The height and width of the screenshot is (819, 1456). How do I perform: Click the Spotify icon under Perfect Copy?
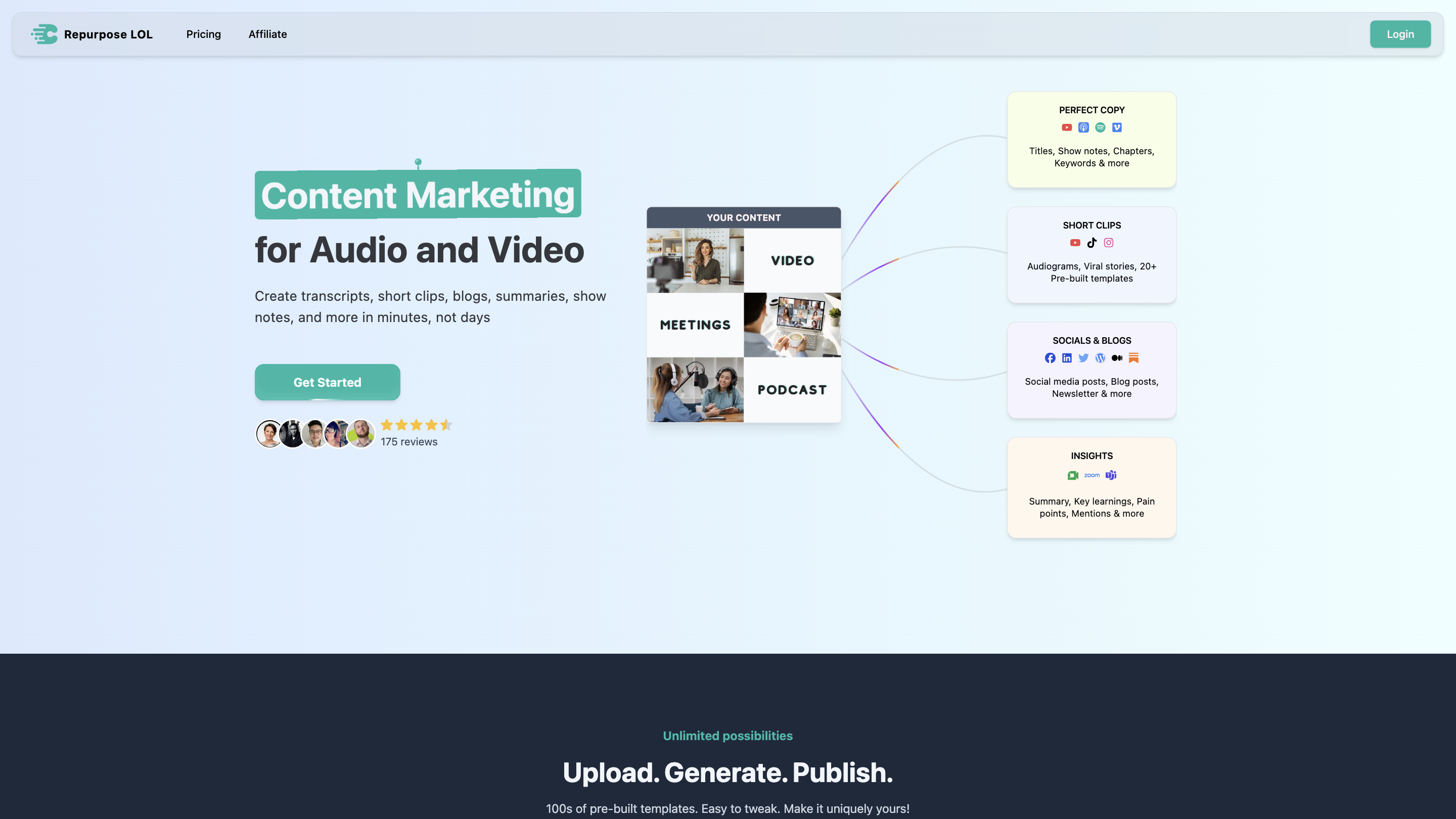[1100, 128]
